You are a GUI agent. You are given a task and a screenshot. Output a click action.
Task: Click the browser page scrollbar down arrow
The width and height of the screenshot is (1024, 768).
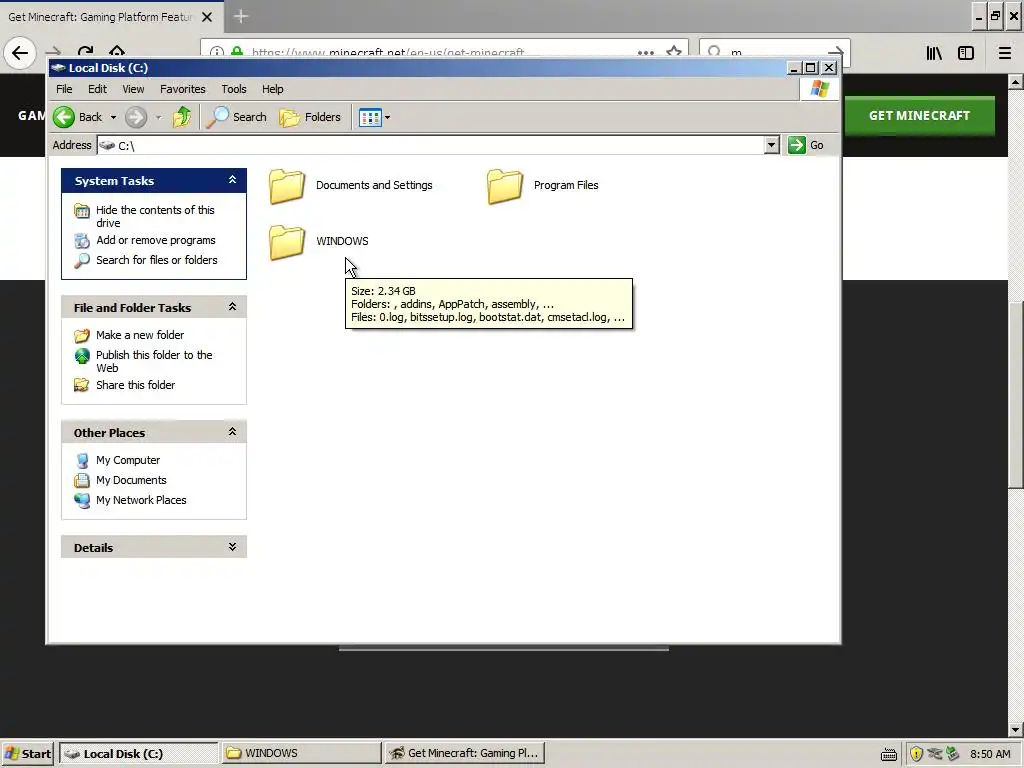[1016, 729]
